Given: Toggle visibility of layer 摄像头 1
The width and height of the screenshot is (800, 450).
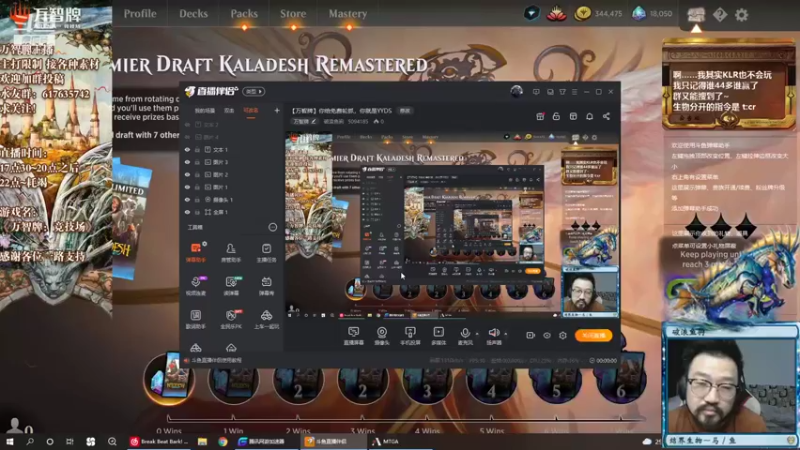Looking at the screenshot, I should click(187, 199).
